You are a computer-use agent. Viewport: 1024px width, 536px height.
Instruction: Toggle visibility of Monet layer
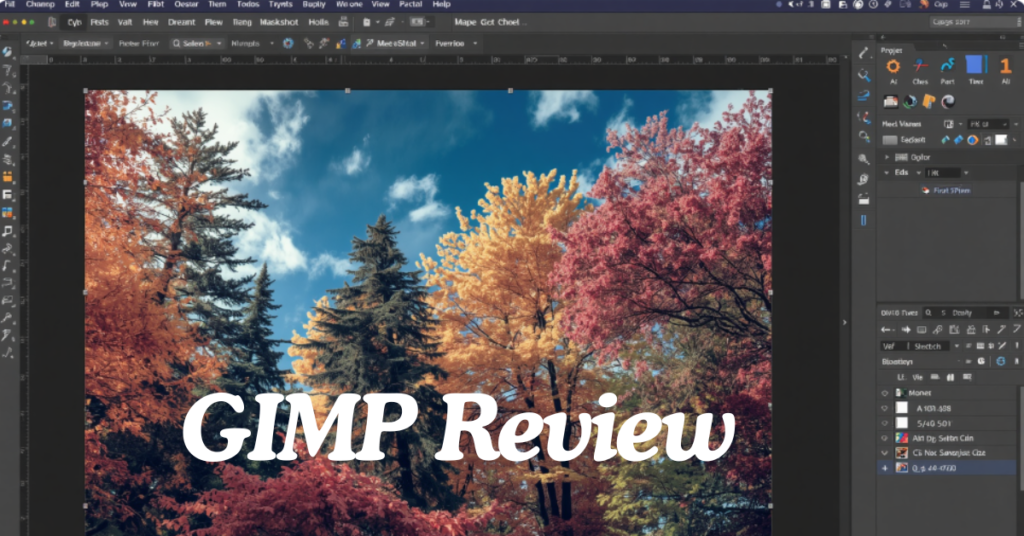tap(885, 393)
